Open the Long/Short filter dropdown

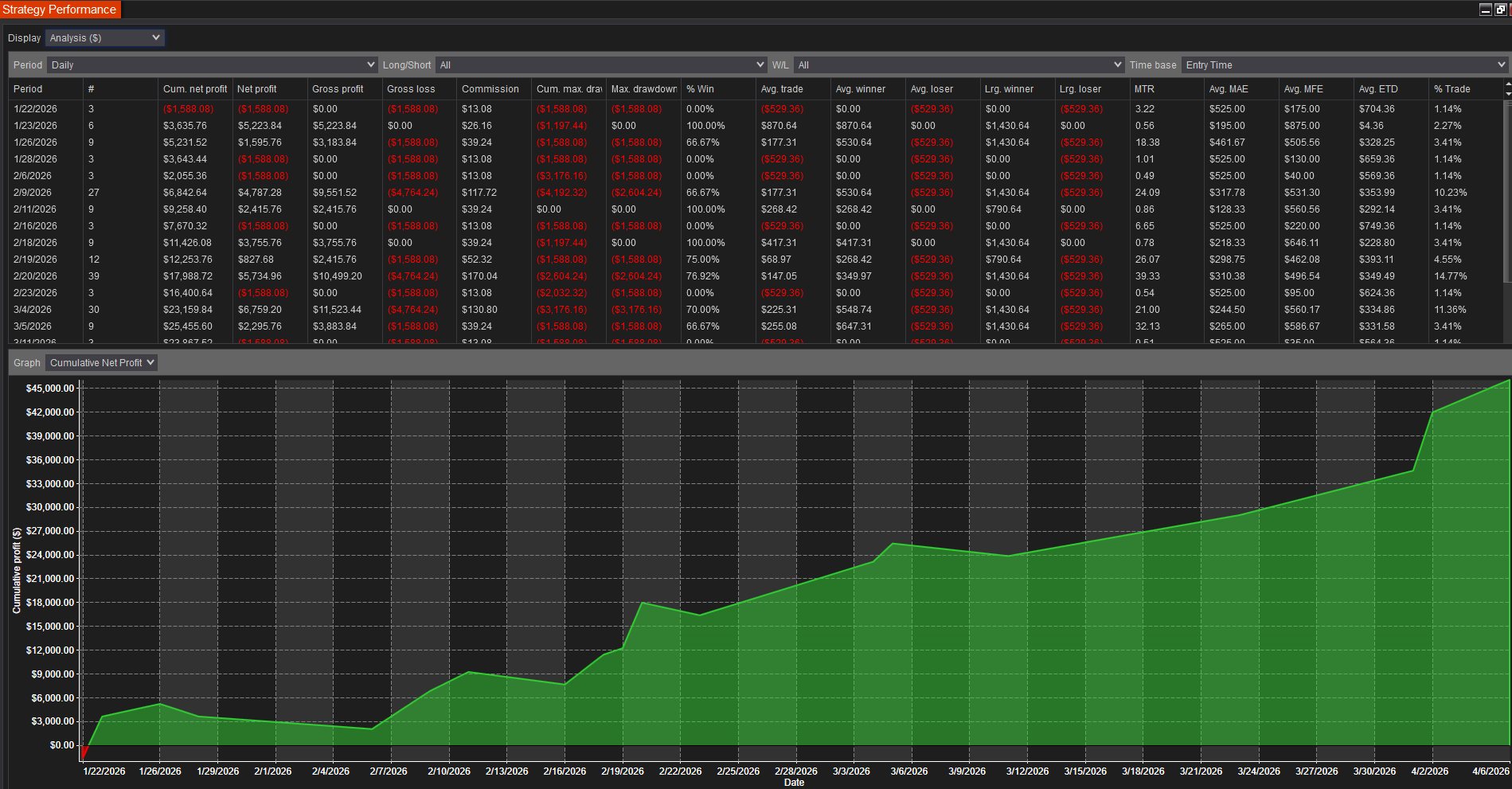click(x=601, y=65)
